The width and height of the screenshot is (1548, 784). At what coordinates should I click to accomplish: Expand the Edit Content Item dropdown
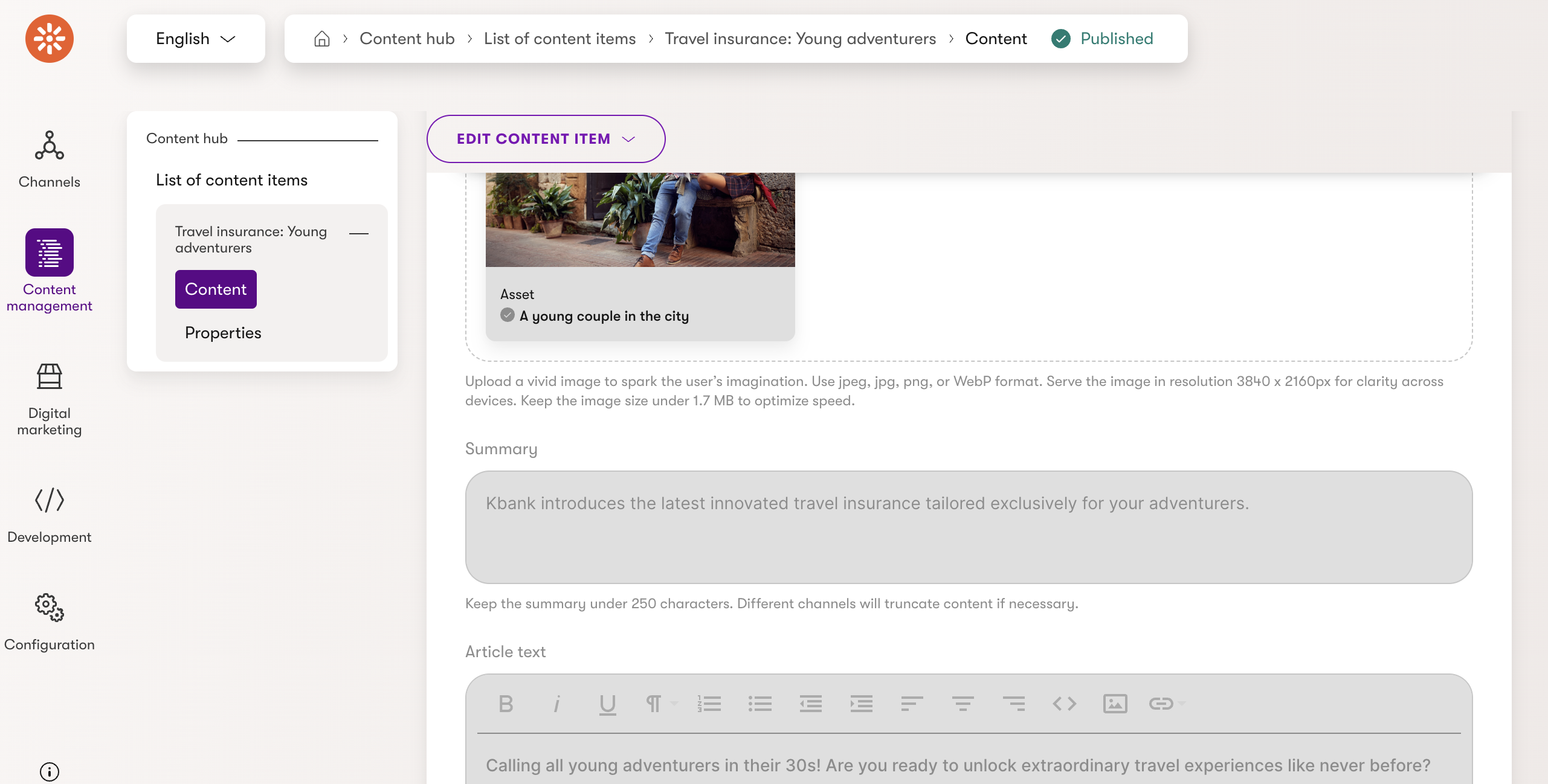coord(546,139)
